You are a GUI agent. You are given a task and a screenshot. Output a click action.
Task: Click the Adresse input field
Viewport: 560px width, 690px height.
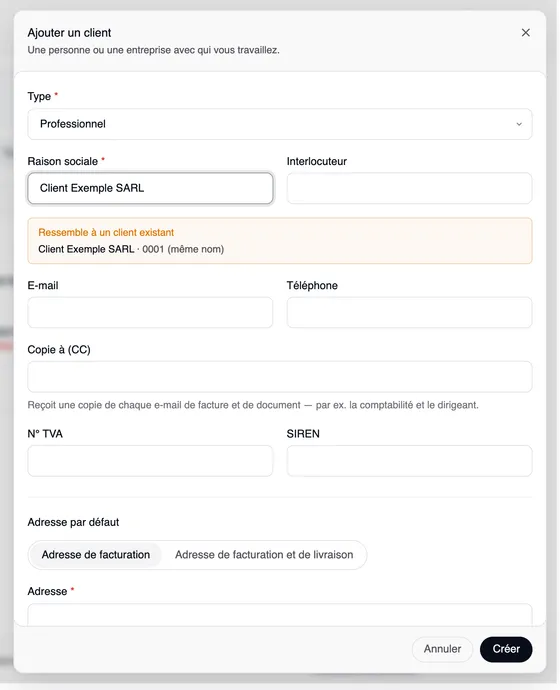(x=280, y=615)
